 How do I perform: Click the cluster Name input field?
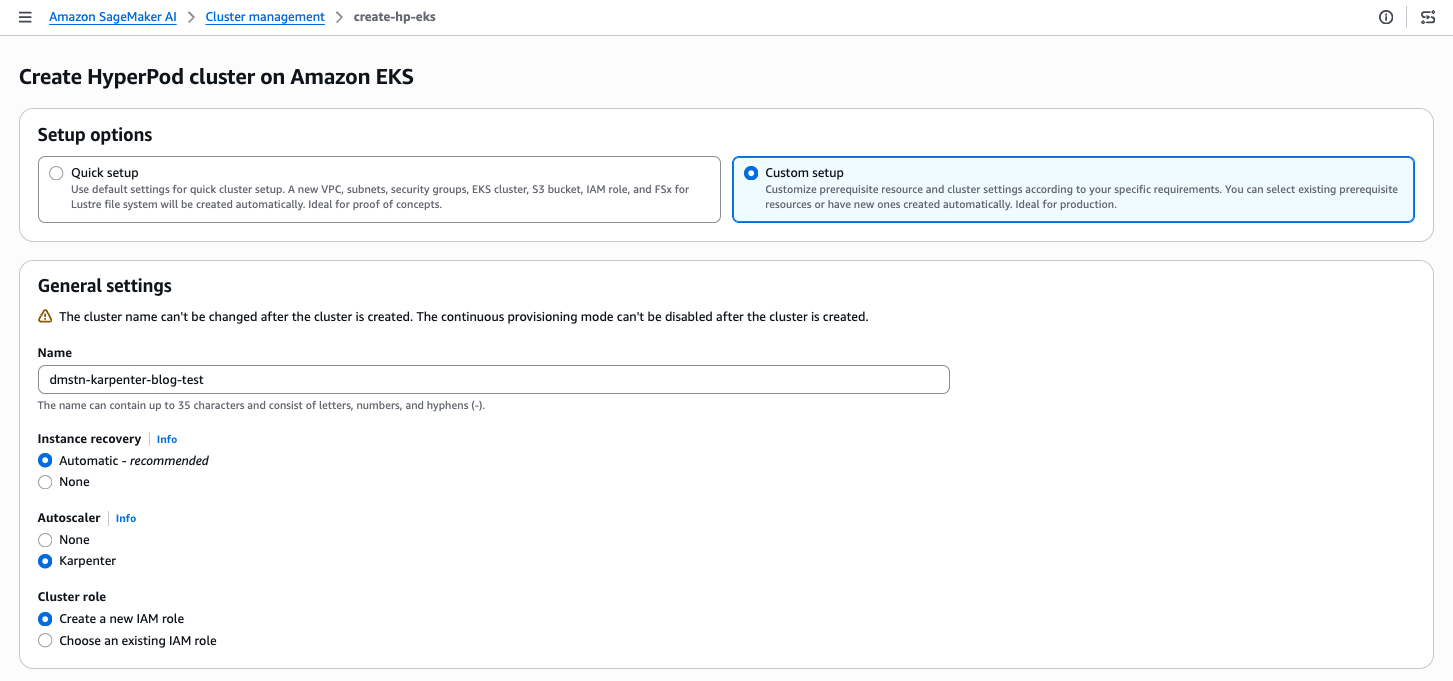click(x=493, y=380)
